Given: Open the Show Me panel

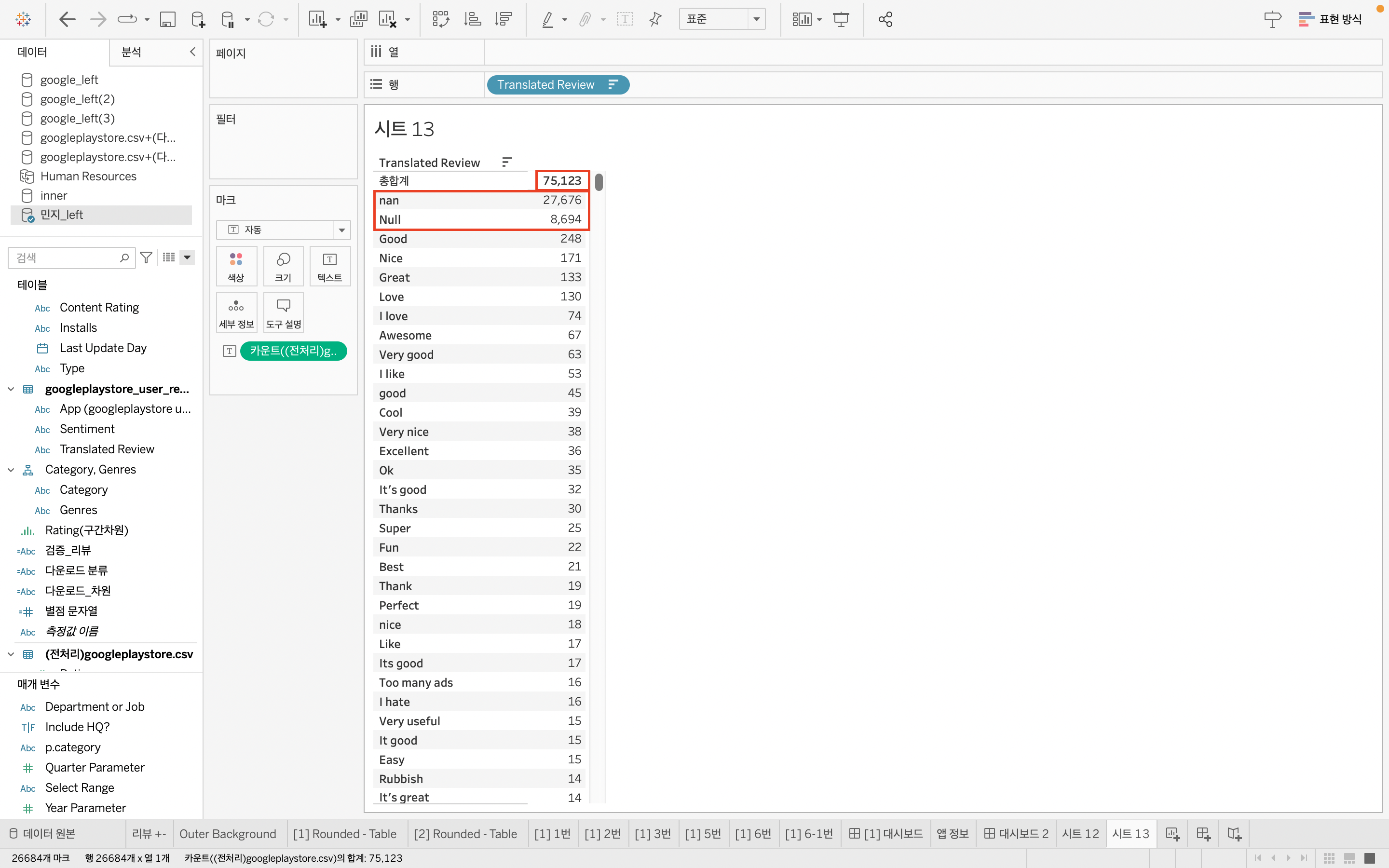Looking at the screenshot, I should point(1330,19).
